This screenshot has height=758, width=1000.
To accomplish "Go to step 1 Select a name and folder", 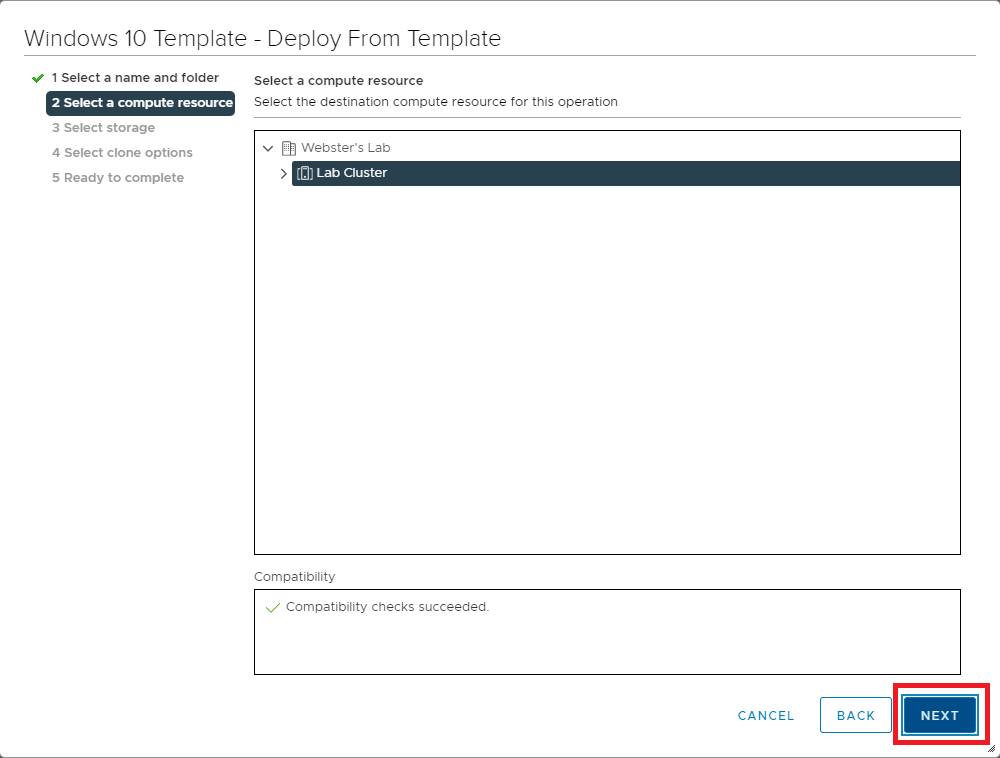I will pyautogui.click(x=135, y=78).
